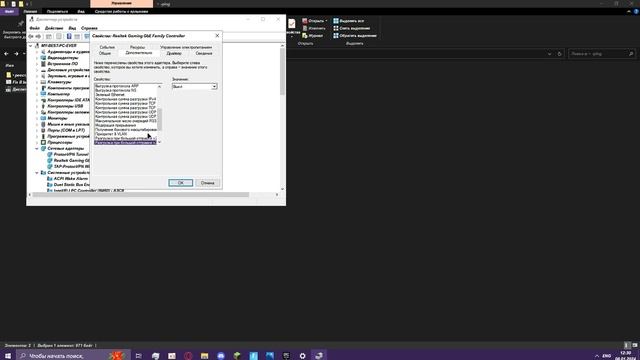Image resolution: width=640 pixels, height=360 pixels.
Task: Open Explorer address bar history dropdown
Action: click(549, 53)
